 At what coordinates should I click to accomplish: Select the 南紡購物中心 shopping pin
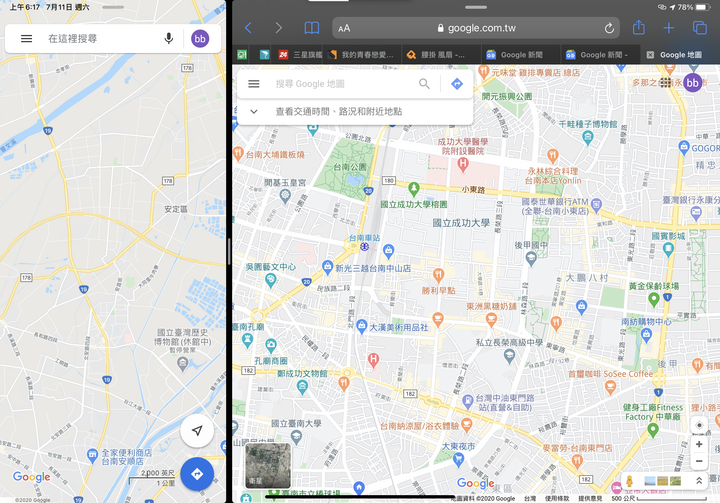(x=647, y=334)
